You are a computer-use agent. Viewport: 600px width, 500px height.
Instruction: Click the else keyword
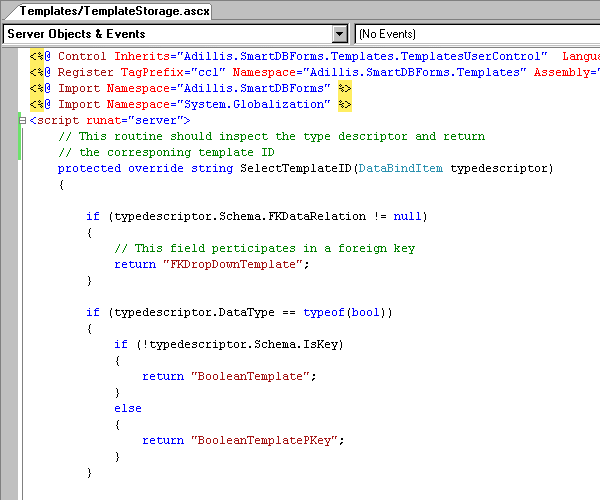click(x=128, y=409)
